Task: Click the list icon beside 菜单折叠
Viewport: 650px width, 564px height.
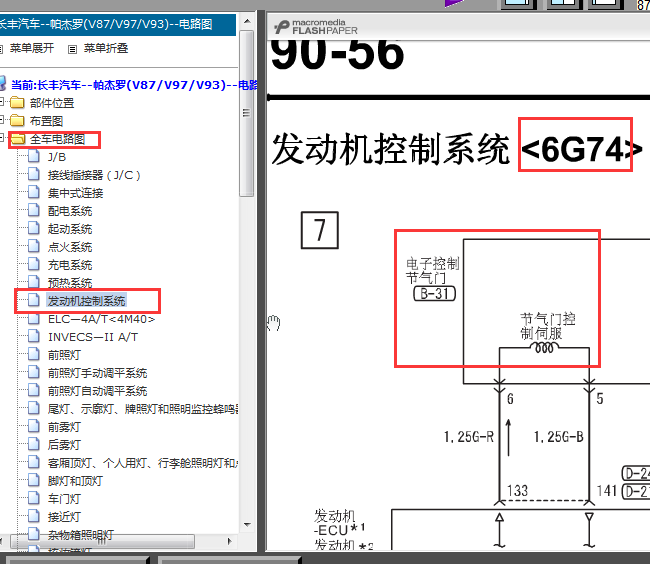Action: point(73,50)
